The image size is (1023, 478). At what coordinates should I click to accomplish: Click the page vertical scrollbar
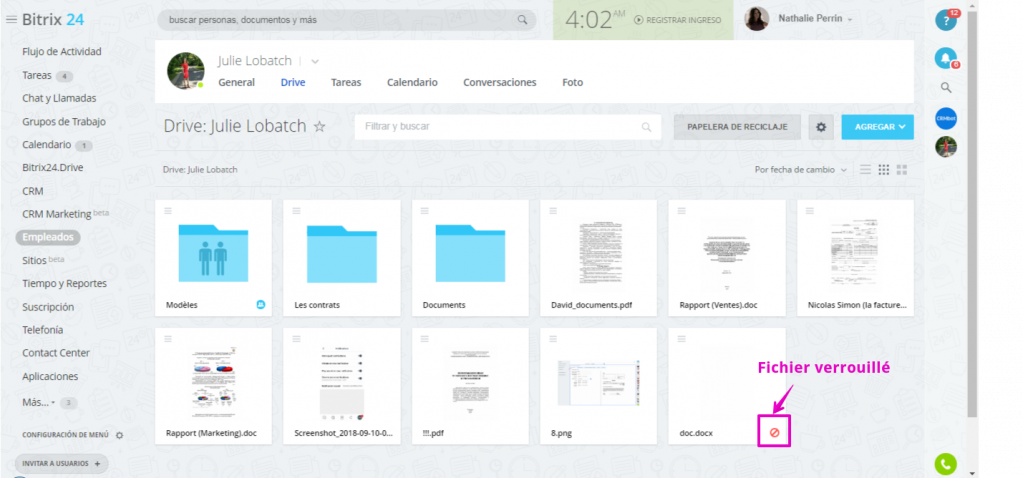coord(973,215)
